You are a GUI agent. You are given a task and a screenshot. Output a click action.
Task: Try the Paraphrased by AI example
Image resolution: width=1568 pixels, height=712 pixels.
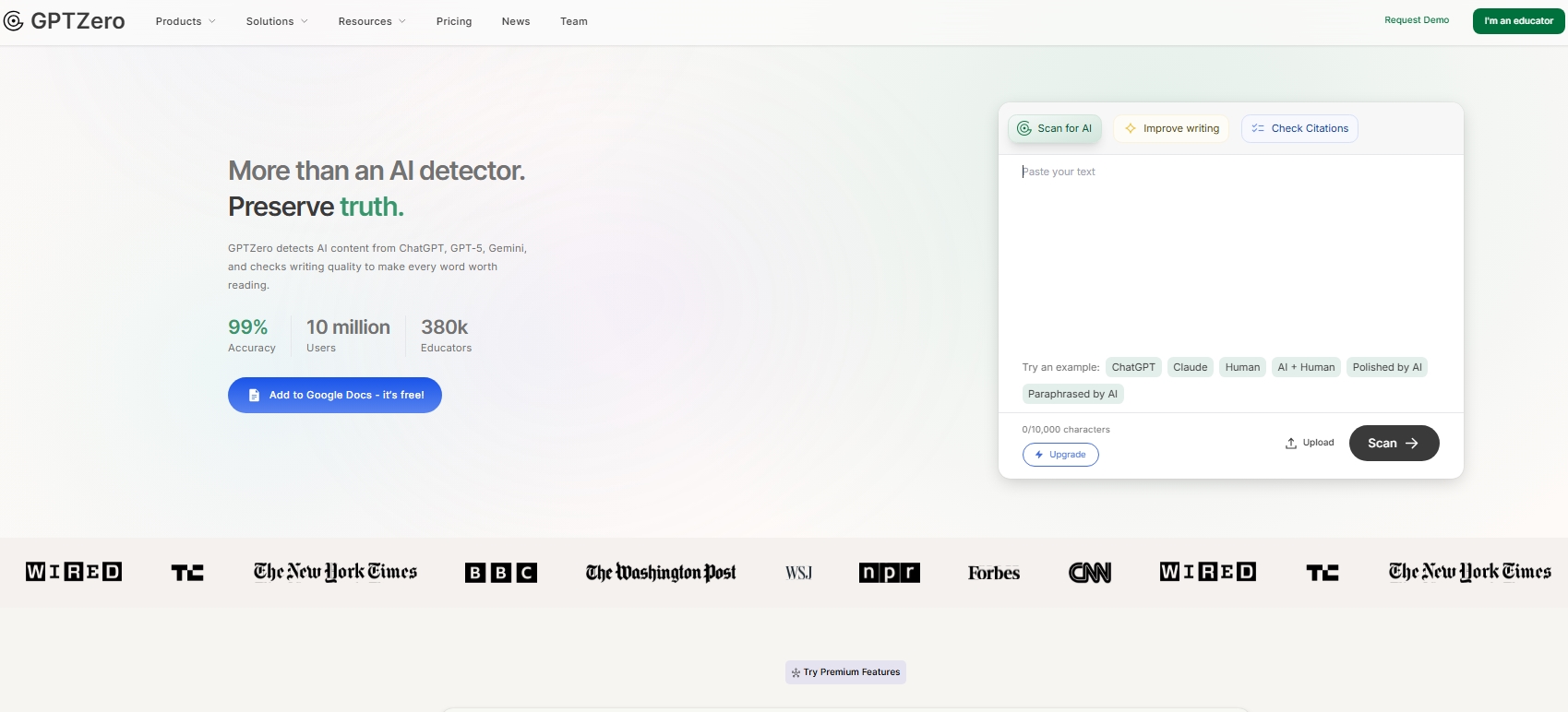point(1072,394)
